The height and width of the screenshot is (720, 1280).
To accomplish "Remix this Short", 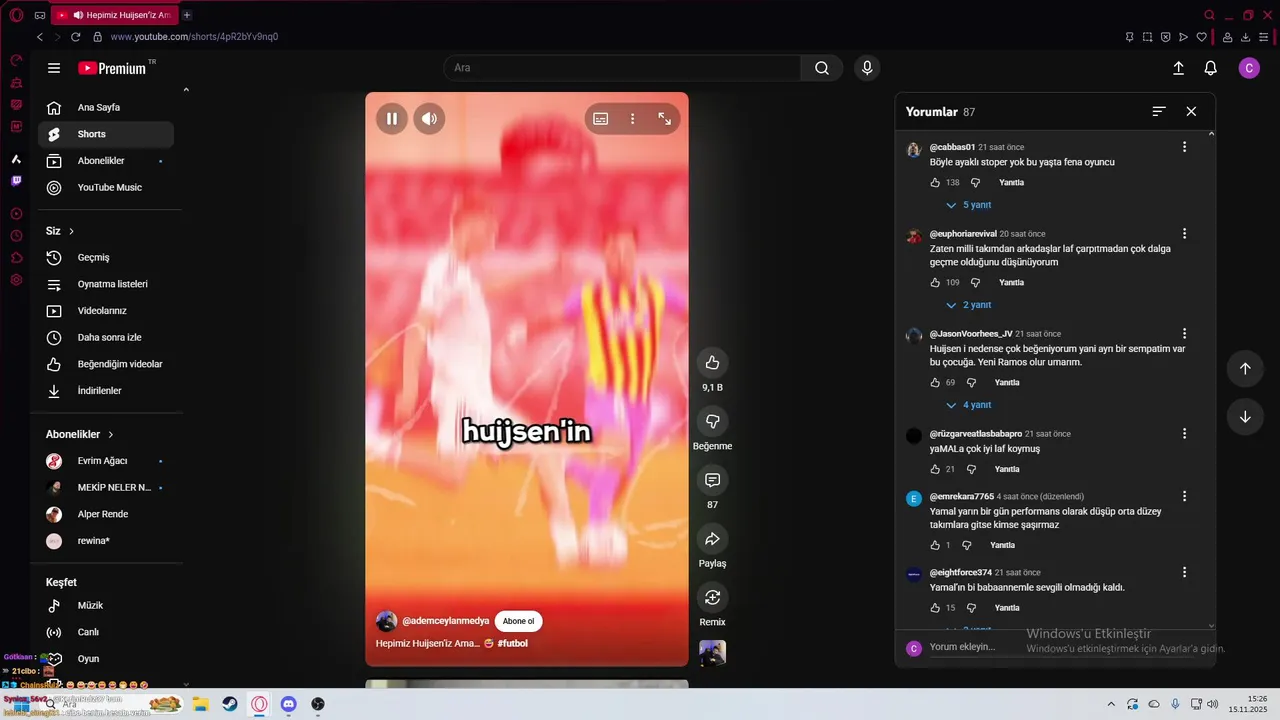I will [712, 597].
